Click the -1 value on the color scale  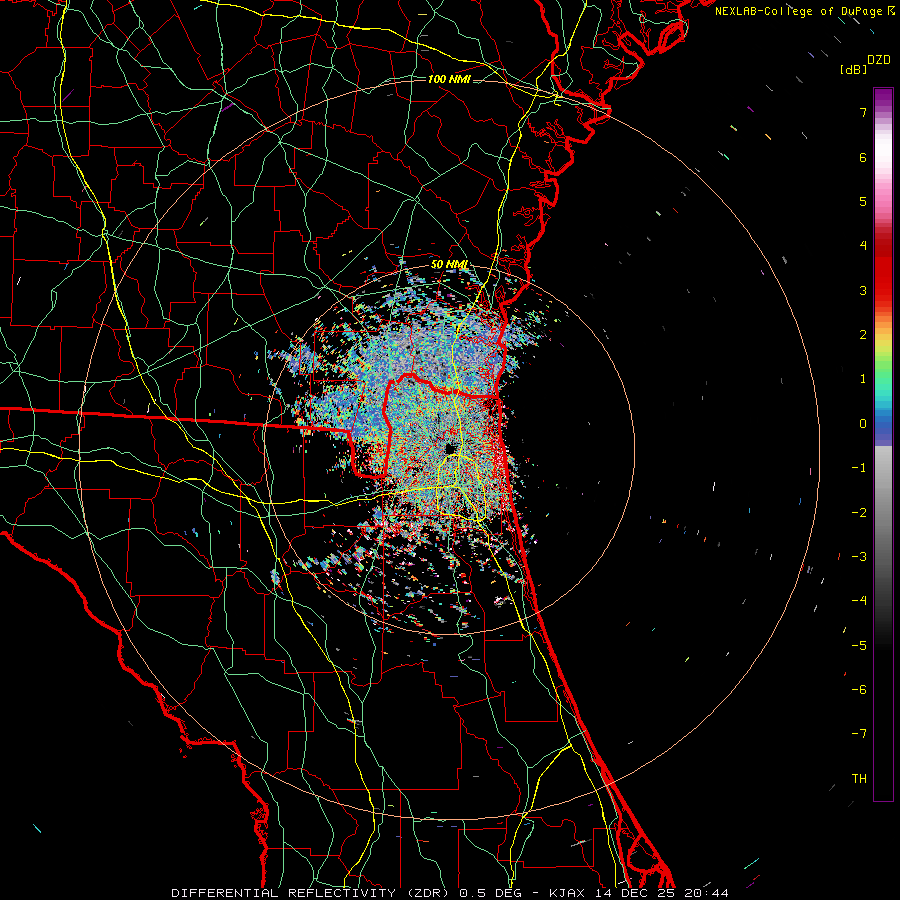859,468
